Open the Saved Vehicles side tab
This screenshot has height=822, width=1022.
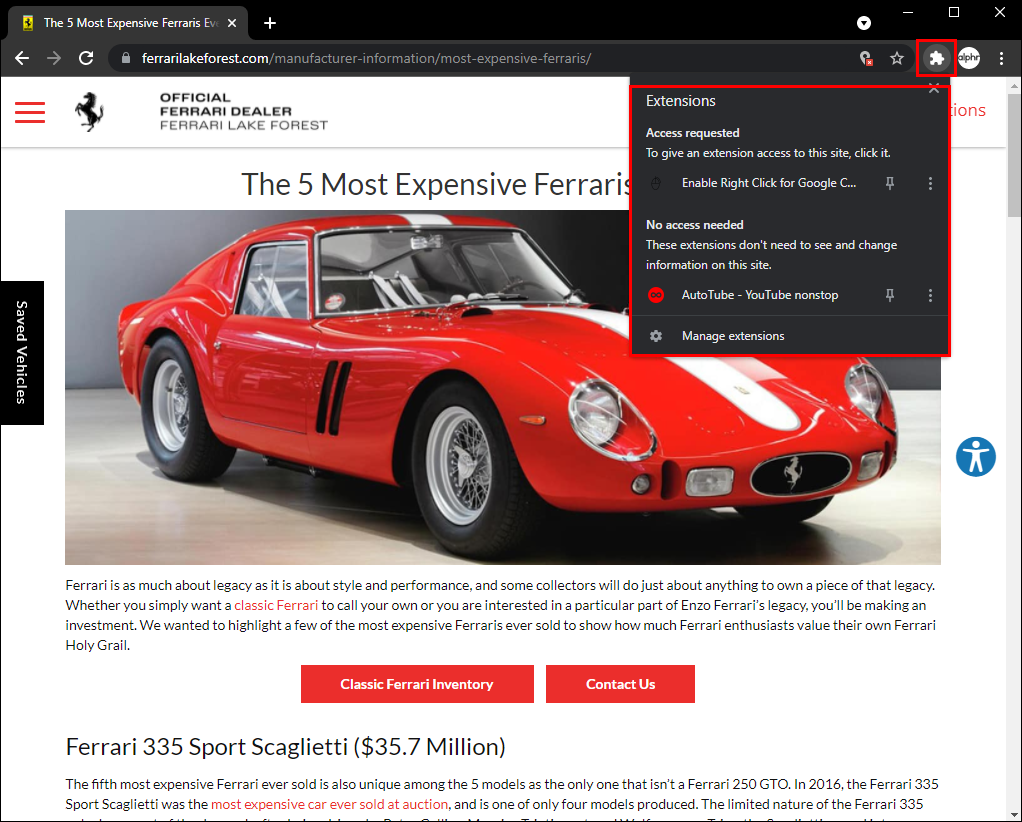(22, 353)
